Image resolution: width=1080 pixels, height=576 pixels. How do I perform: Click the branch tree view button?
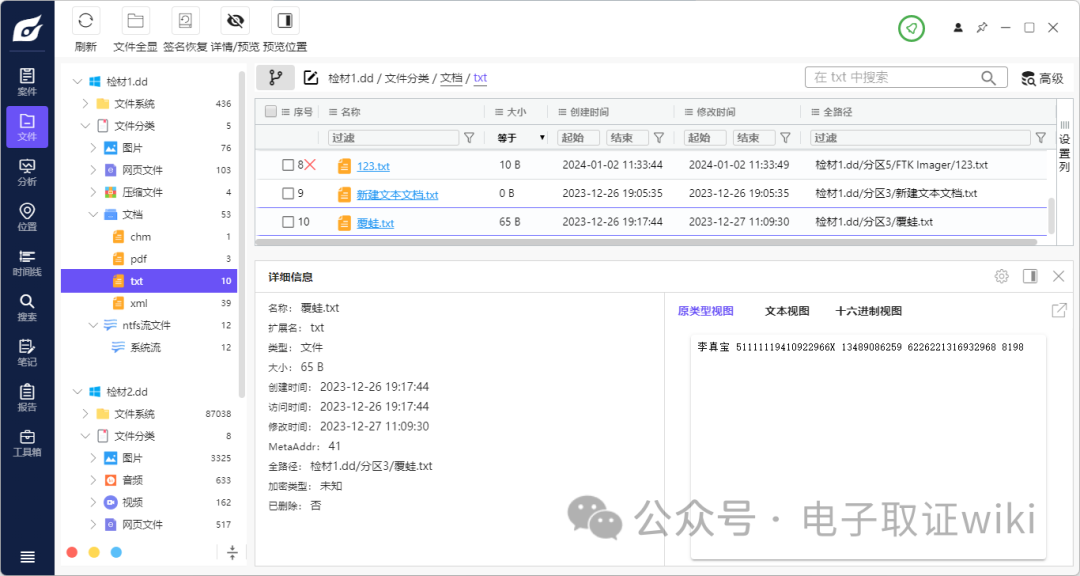[276, 78]
